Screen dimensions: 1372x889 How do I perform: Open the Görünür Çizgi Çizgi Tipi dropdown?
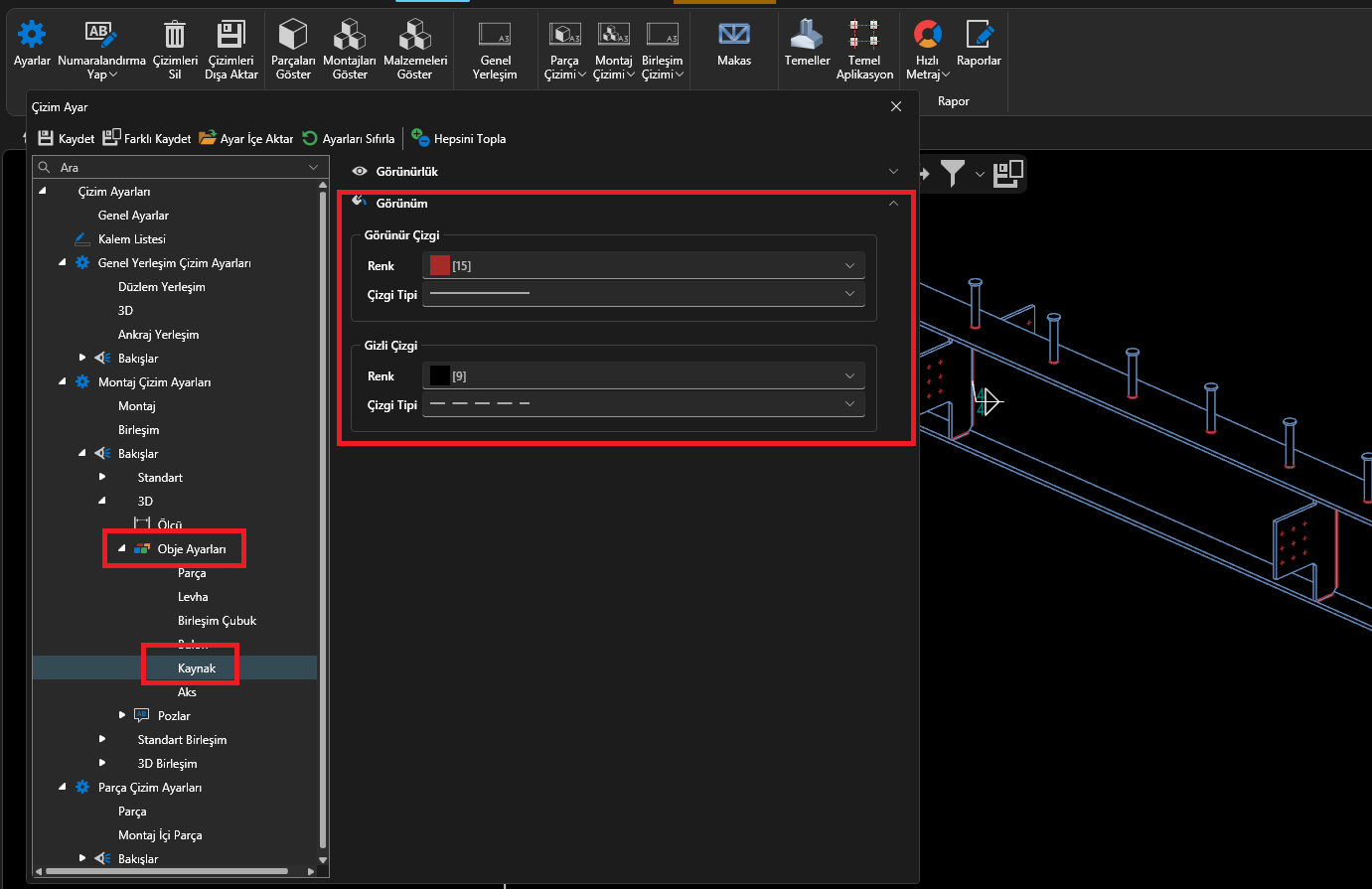[644, 294]
